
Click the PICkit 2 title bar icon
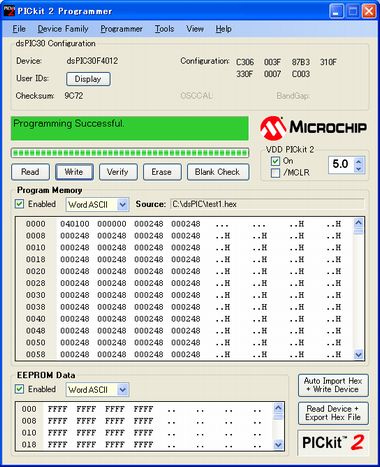click(x=9, y=11)
